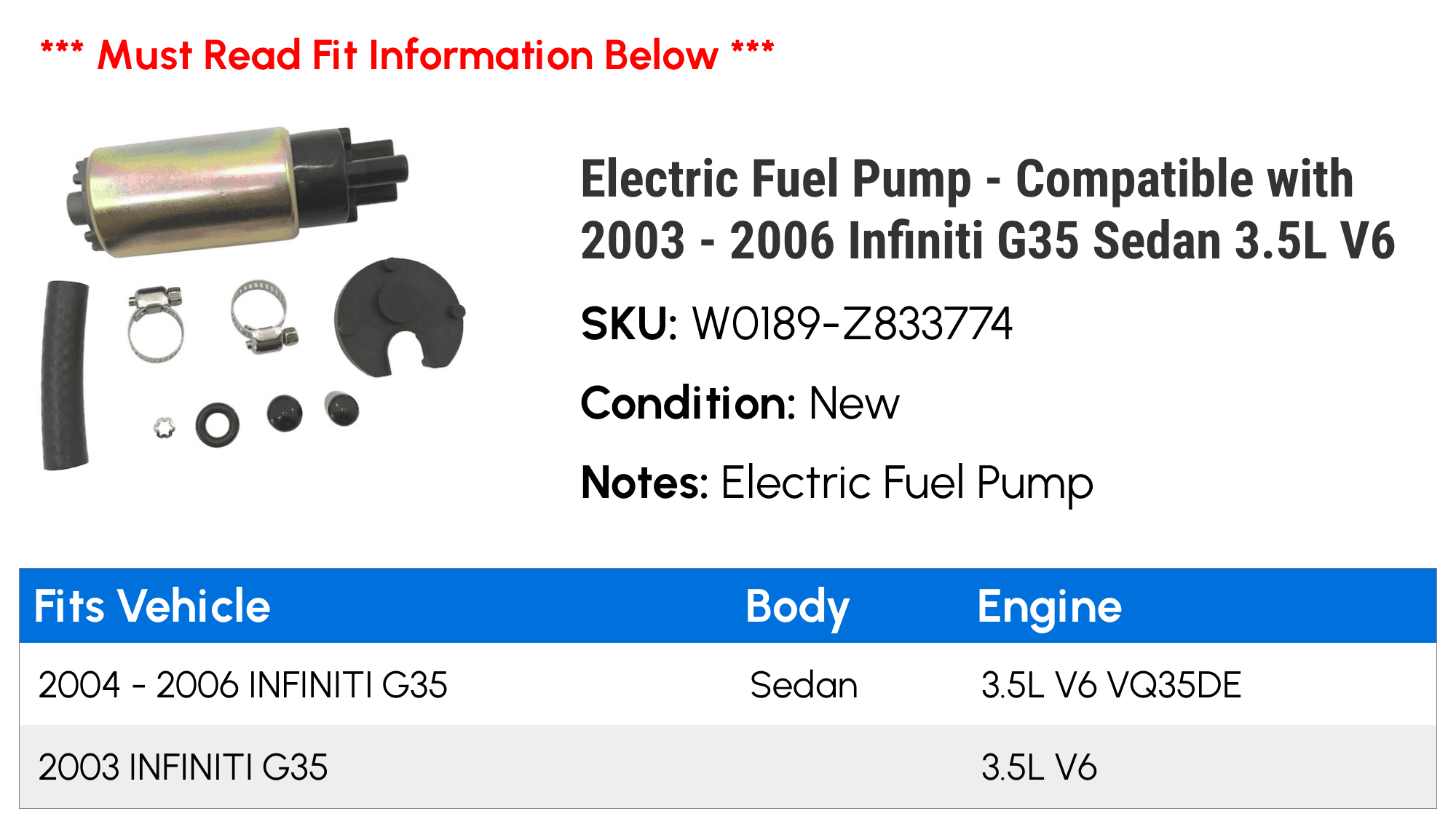The width and height of the screenshot is (1456, 827).
Task: Click the black rubber O-ring
Action: [x=217, y=424]
